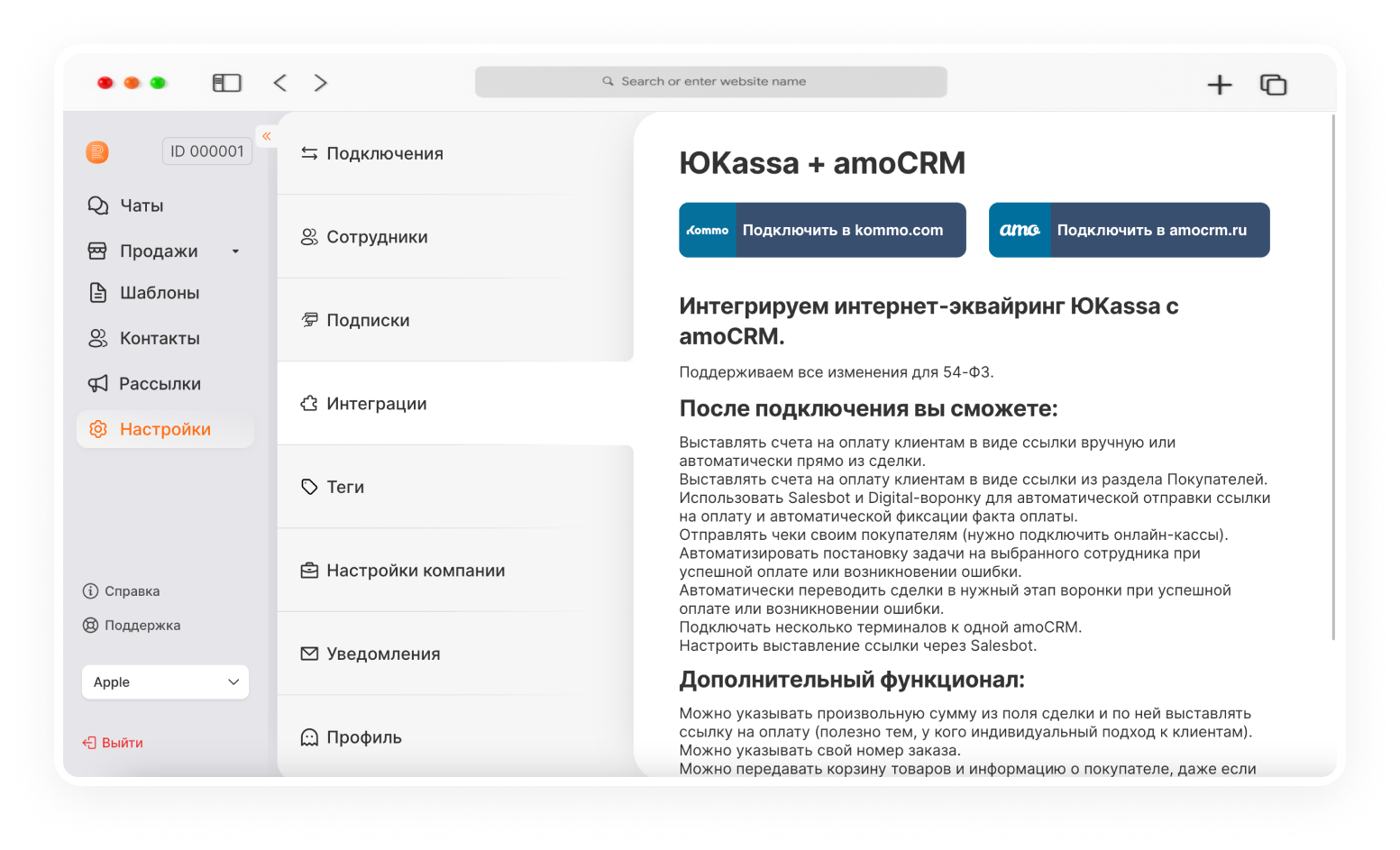Open the Apple company dropdown
The image size is (1400, 850).
(x=165, y=682)
